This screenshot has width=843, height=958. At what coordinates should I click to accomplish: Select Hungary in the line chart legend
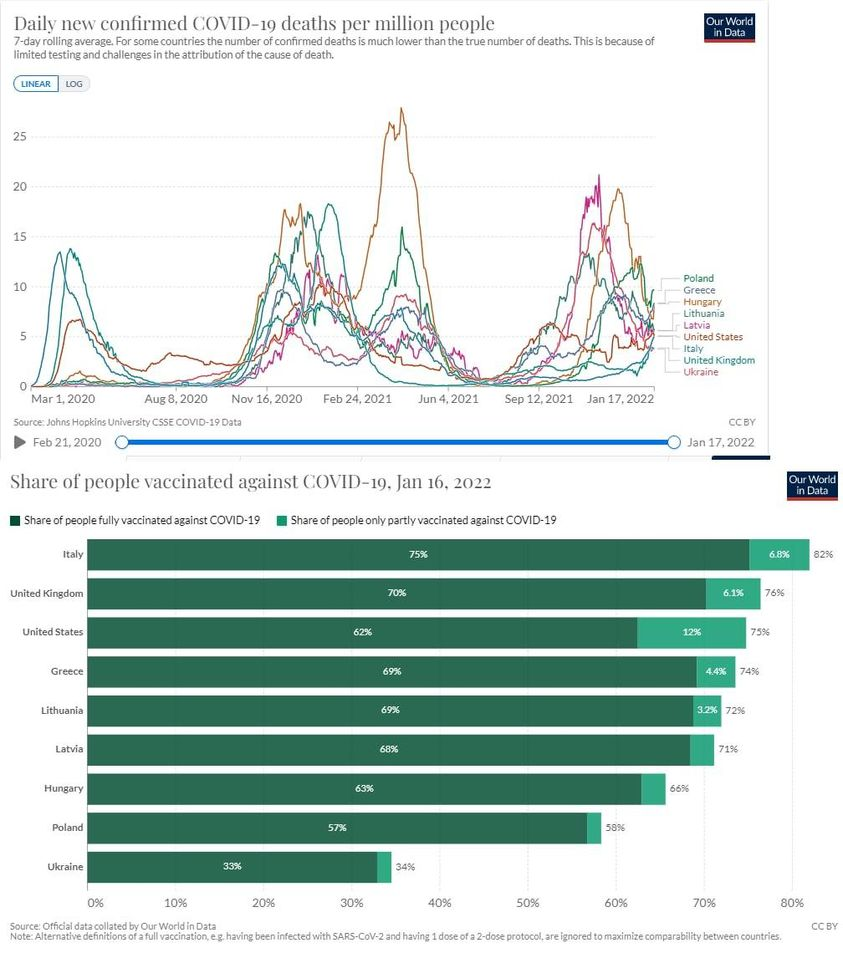tap(702, 302)
